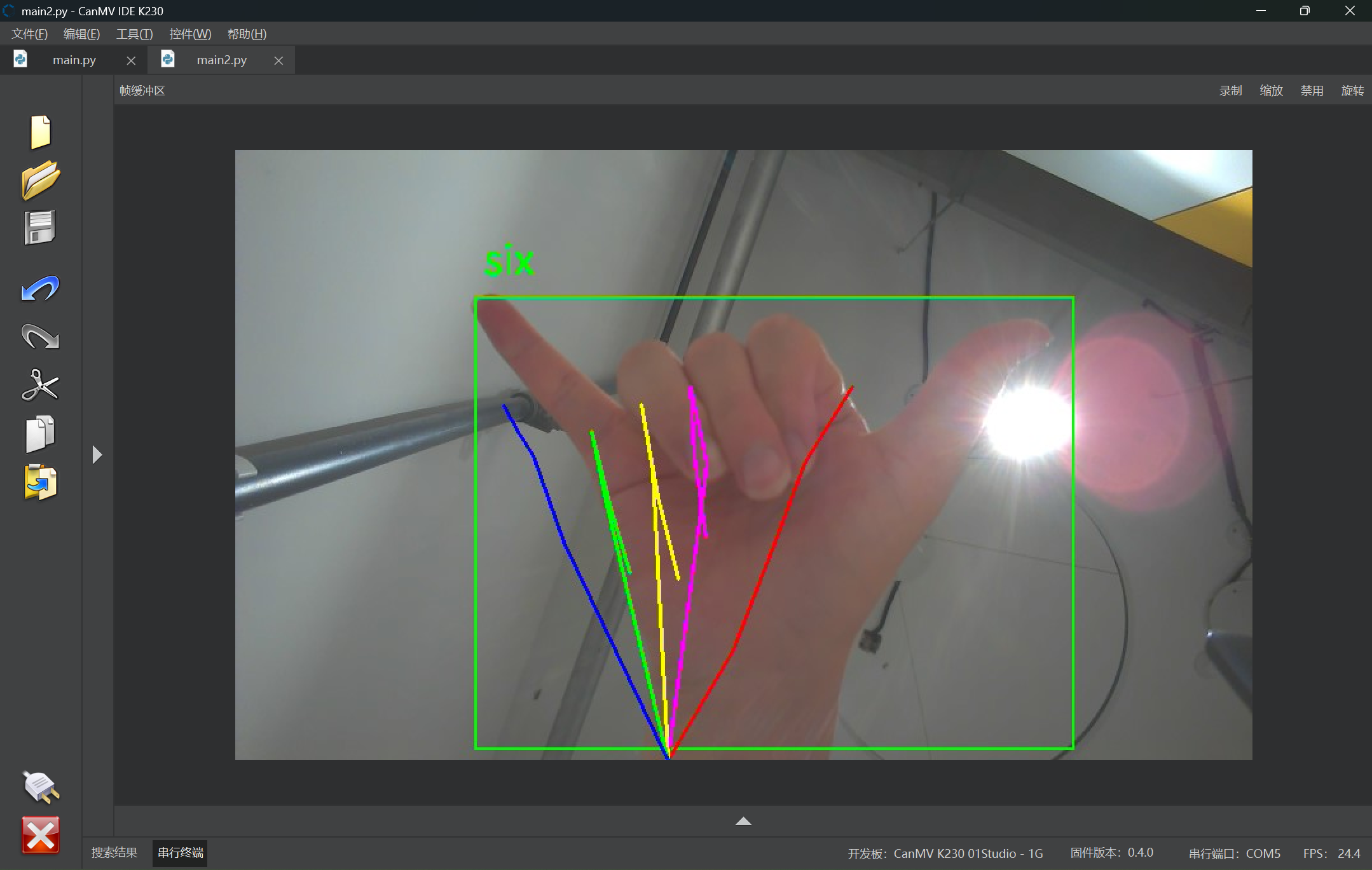1372x870 pixels.
Task: Expand the editor panel with the right arrow
Action: point(97,454)
